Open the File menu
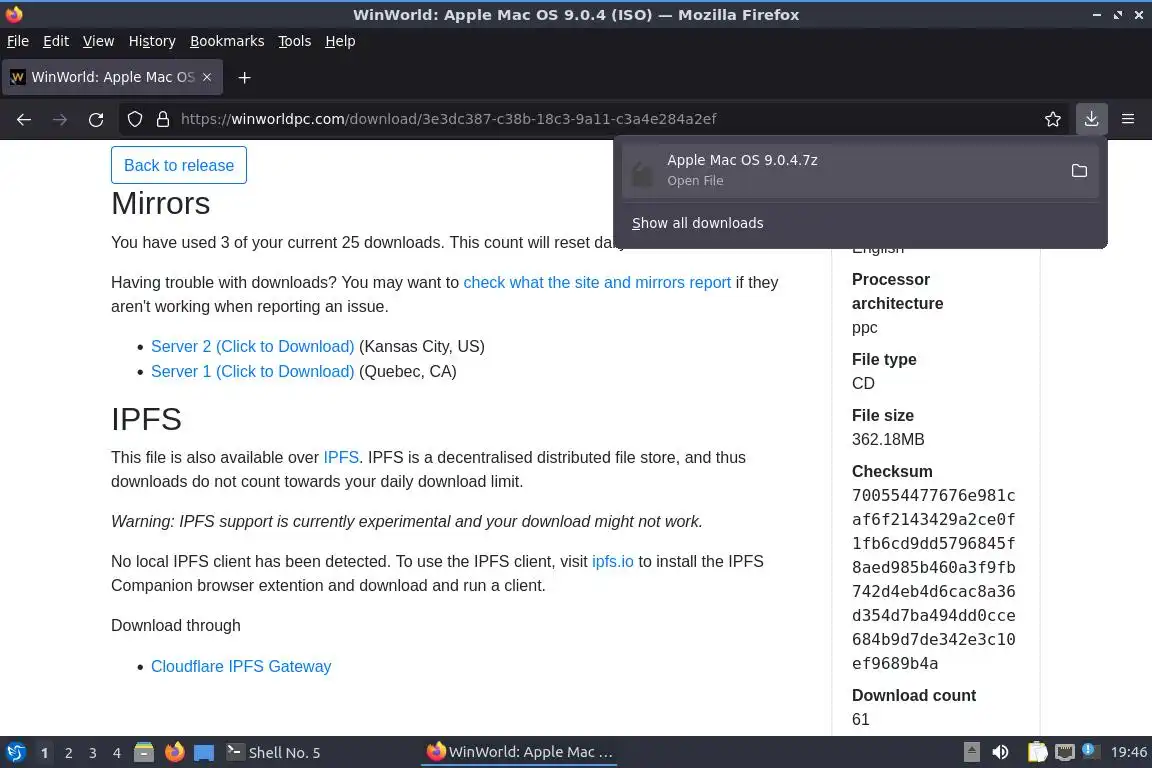Screen dimensions: 1152x768 pos(18,41)
